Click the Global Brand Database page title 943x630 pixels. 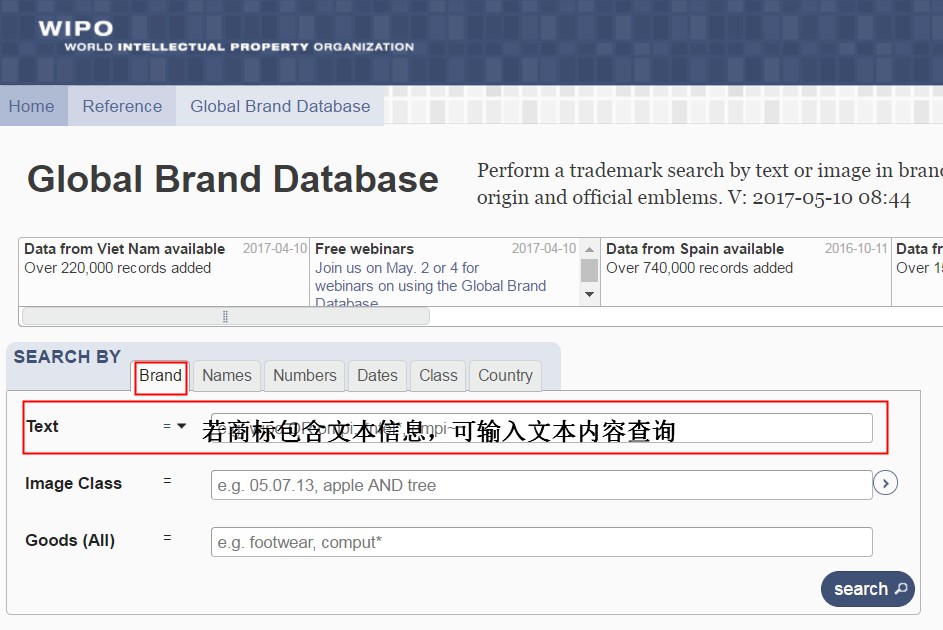(233, 180)
